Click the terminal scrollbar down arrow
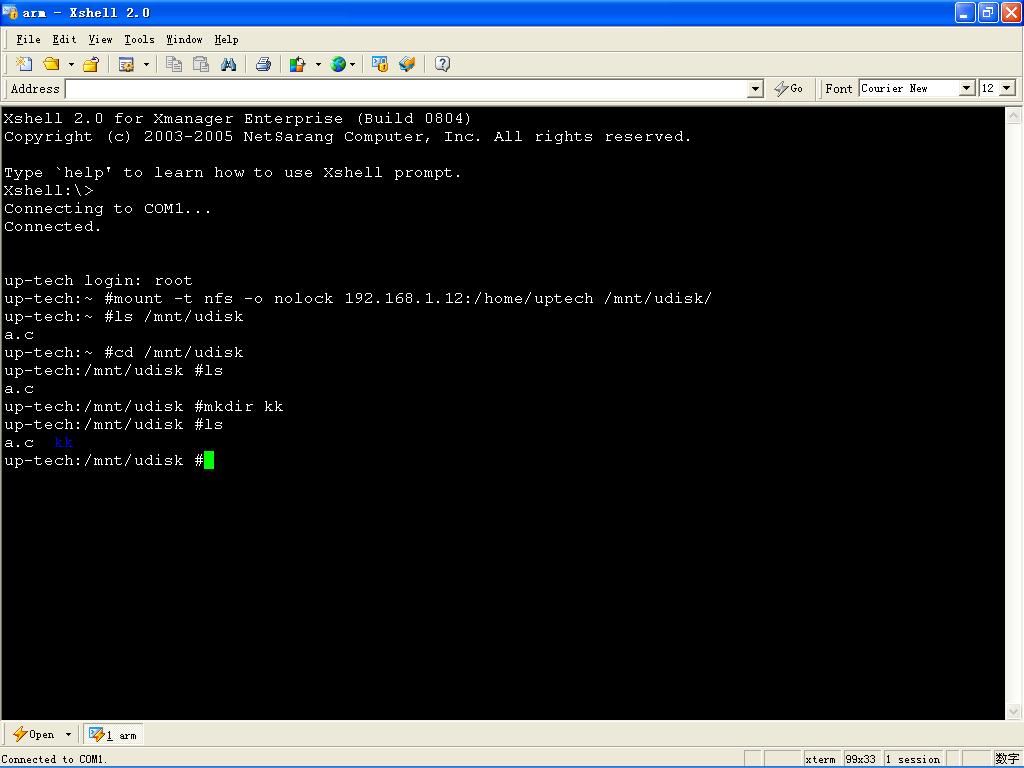Screen dimensions: 1024x768 pos(1014,711)
